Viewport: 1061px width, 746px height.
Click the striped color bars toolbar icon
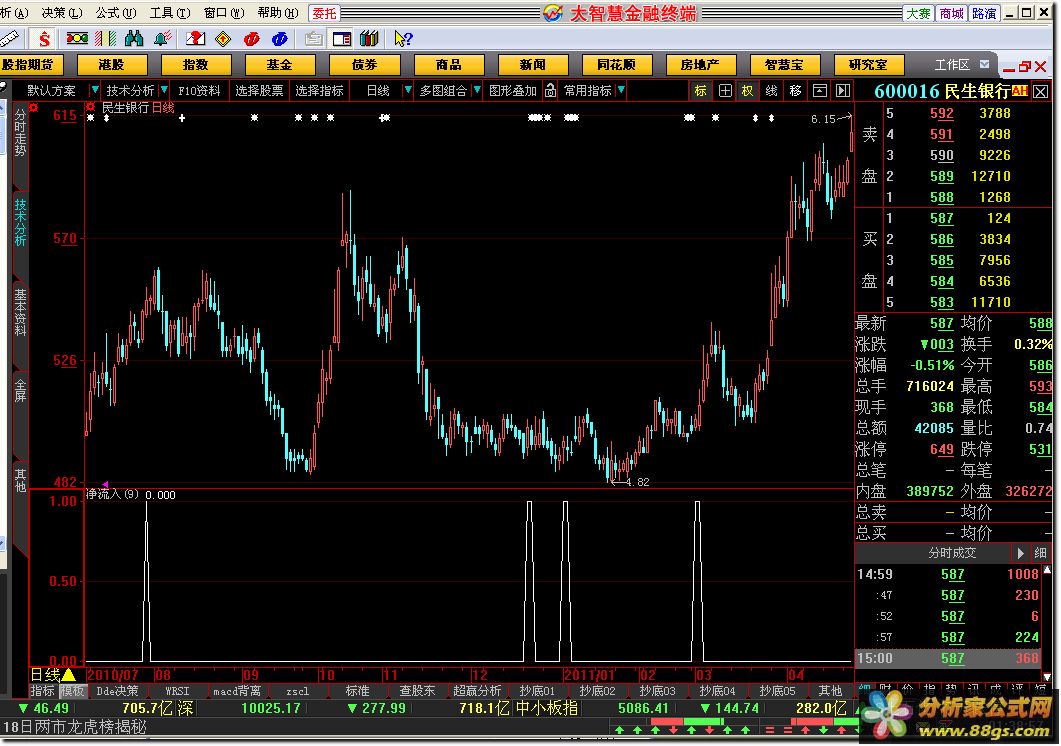(106, 39)
